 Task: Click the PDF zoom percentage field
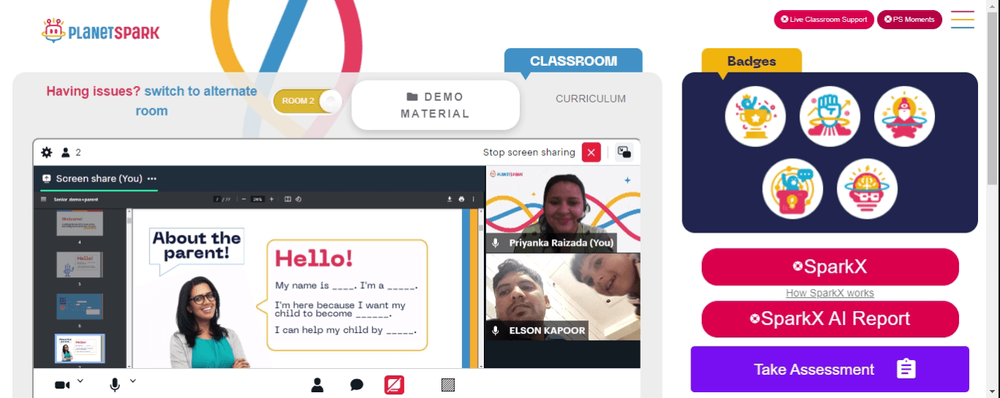click(x=257, y=199)
